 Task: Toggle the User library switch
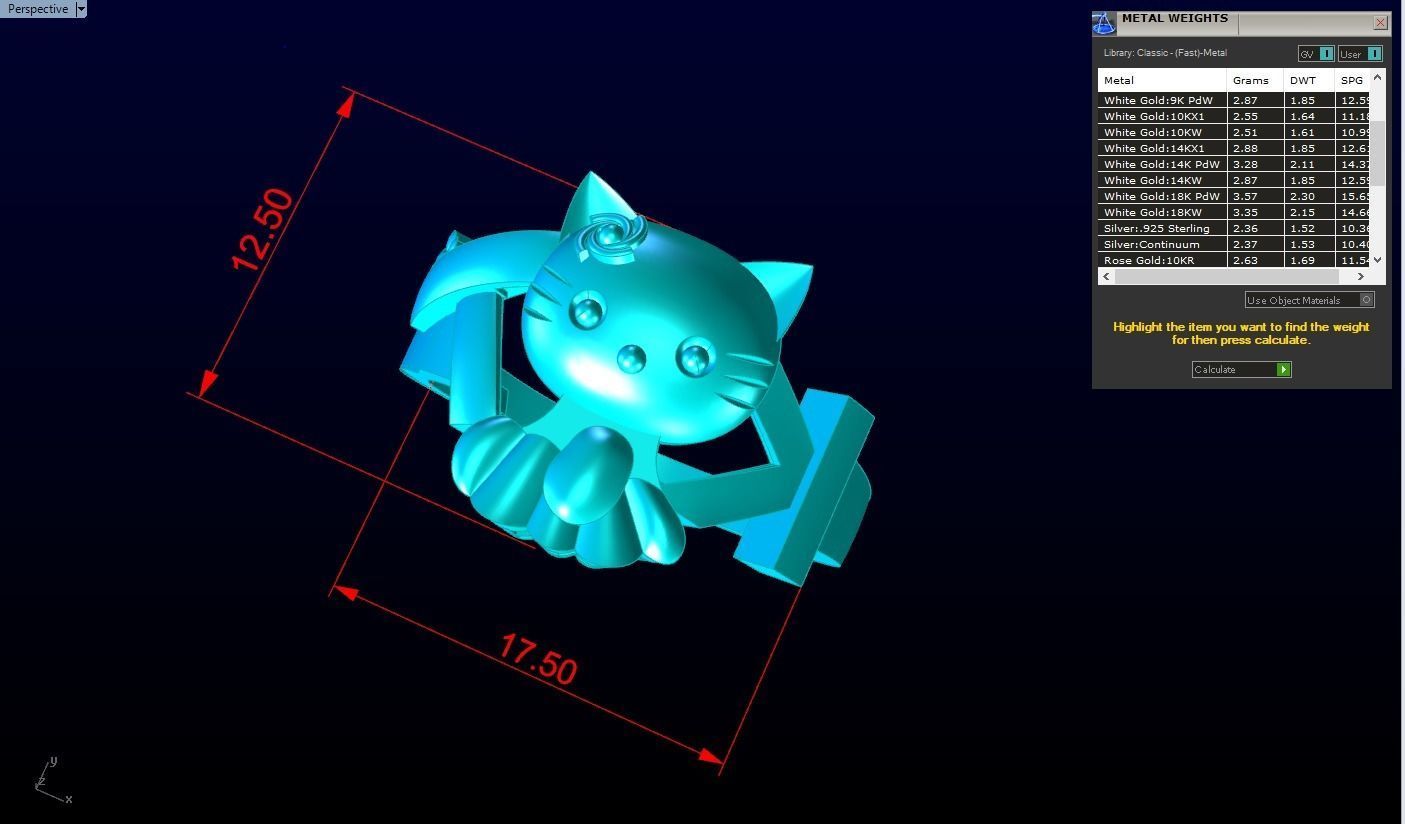coord(1360,54)
